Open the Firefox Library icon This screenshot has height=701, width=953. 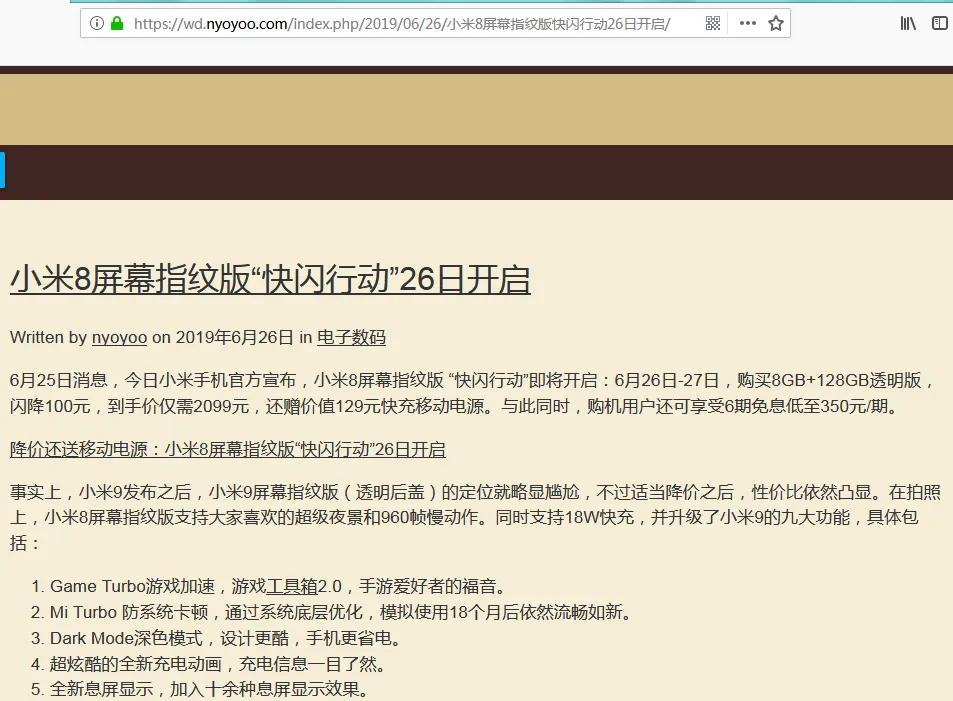click(908, 24)
